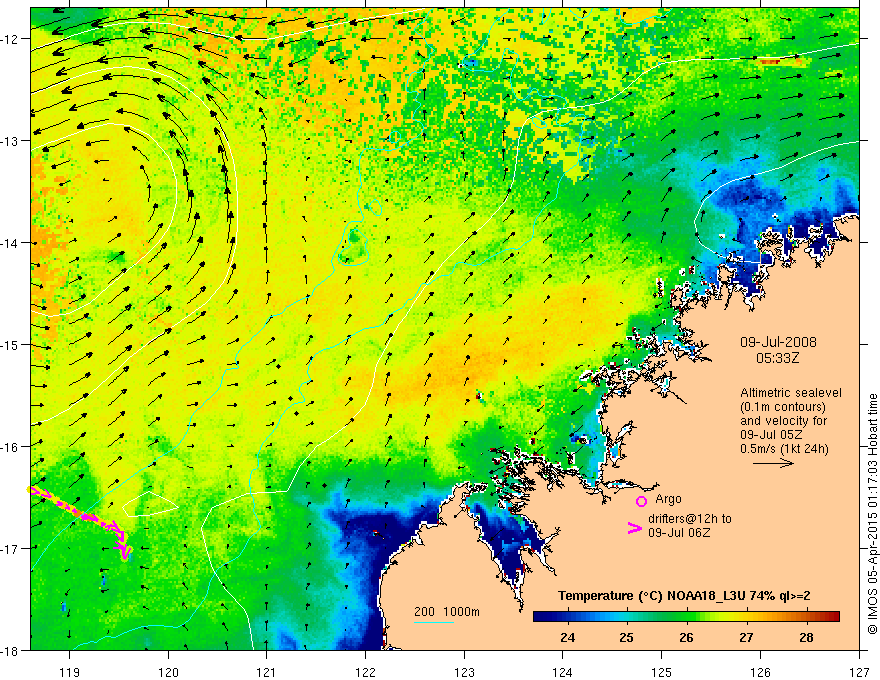This screenshot has height=680, width=880.
Task: Click the colour bar tick label 25
Action: (627, 638)
